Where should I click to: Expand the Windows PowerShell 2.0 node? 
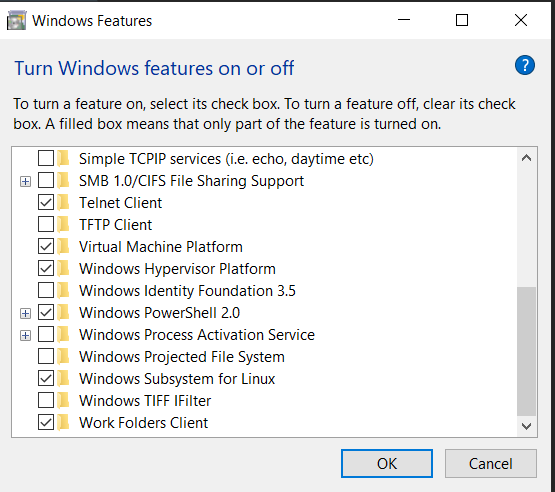pyautogui.click(x=25, y=313)
